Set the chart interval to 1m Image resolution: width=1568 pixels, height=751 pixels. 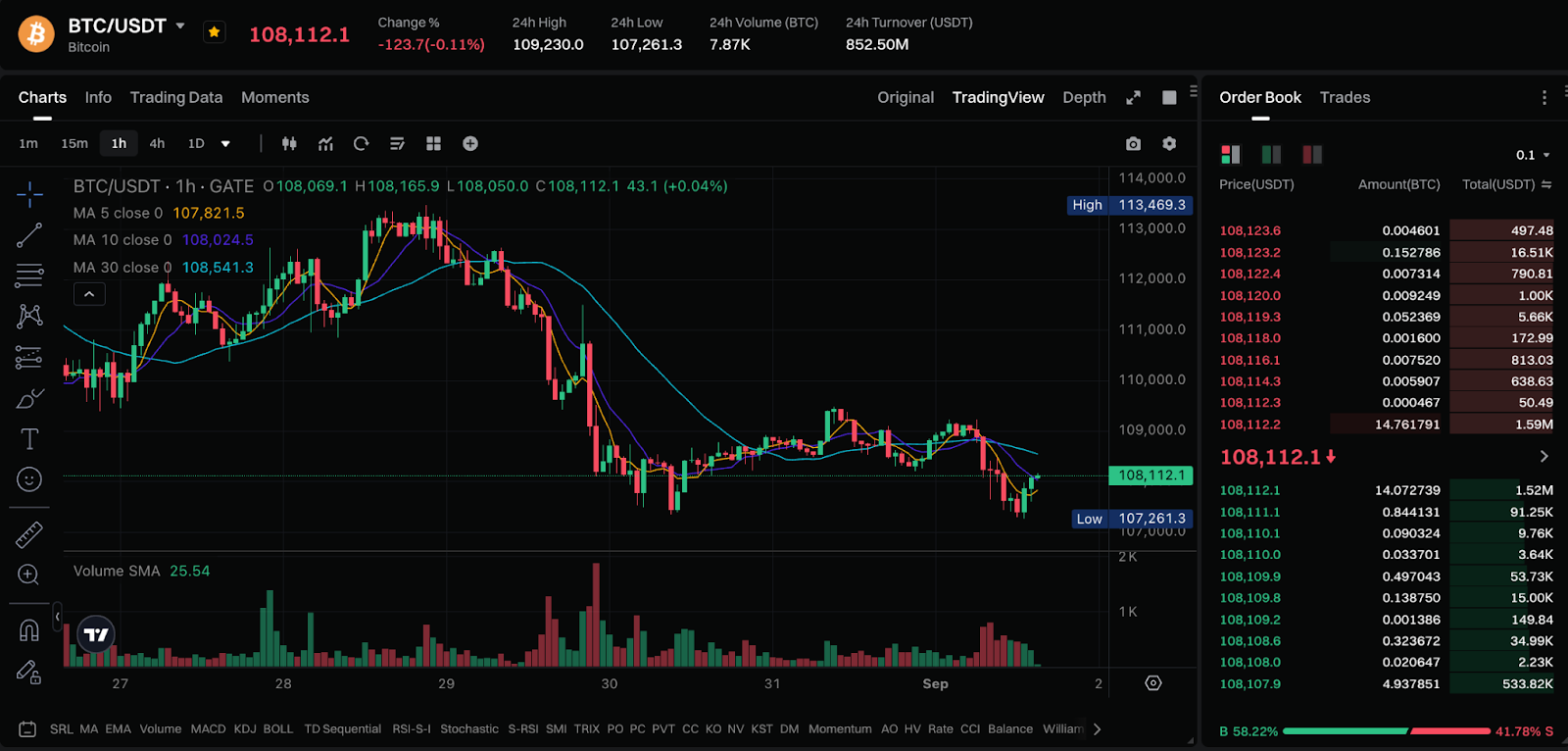click(x=28, y=143)
